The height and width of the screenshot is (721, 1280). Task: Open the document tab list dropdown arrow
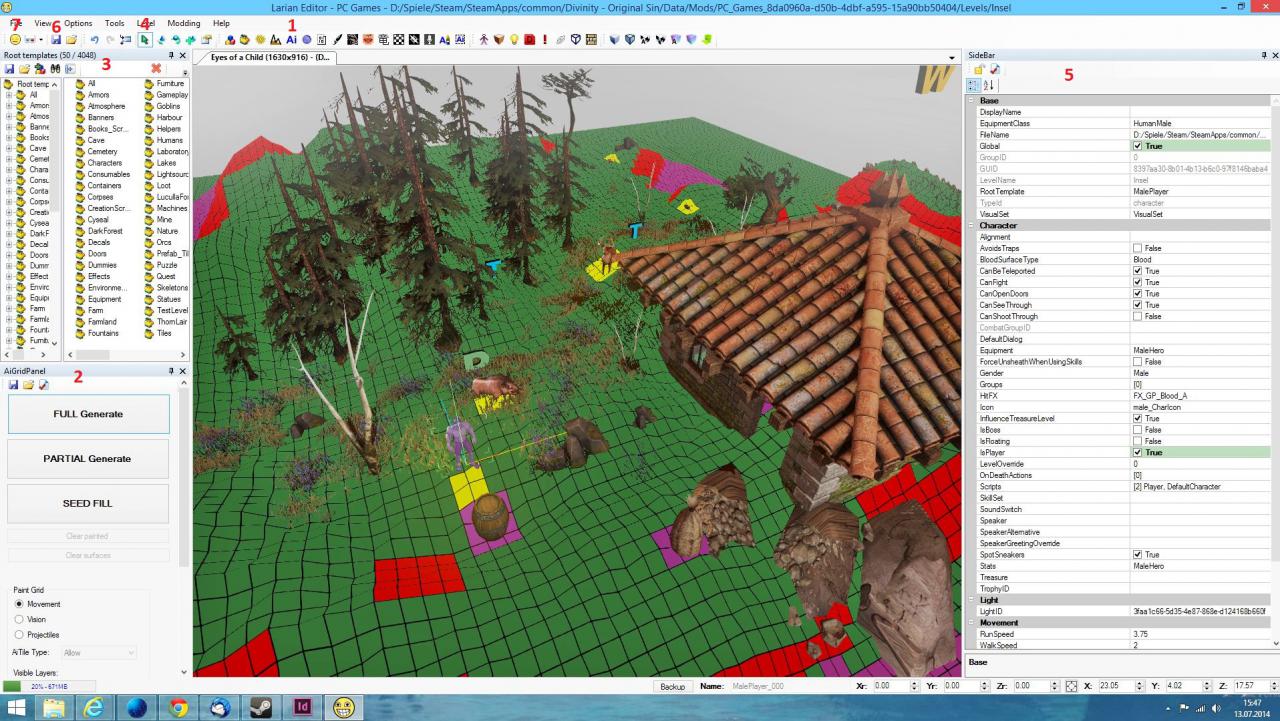952,58
